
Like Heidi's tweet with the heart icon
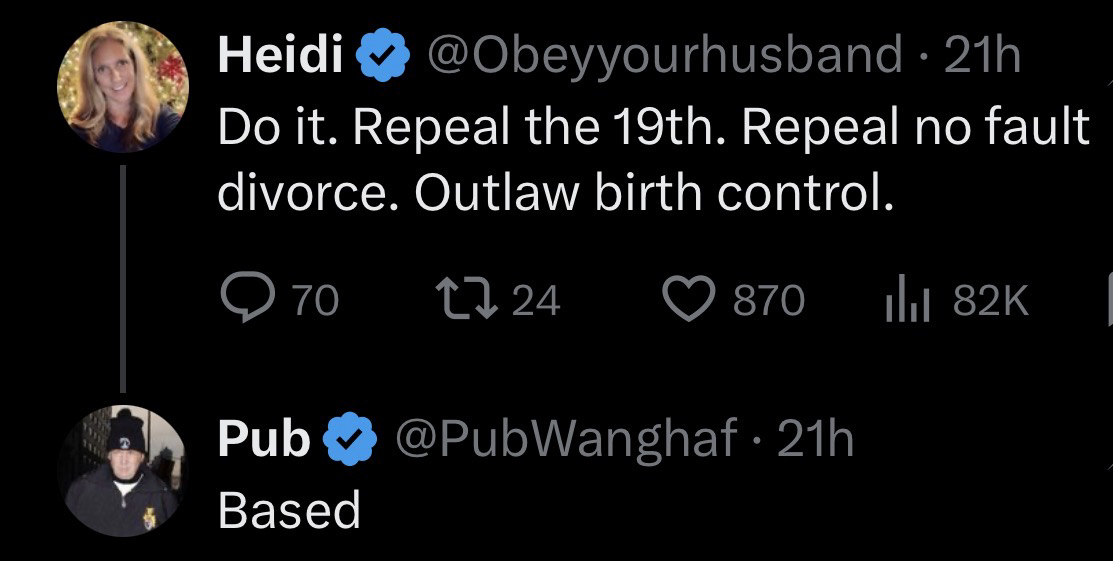tap(690, 299)
